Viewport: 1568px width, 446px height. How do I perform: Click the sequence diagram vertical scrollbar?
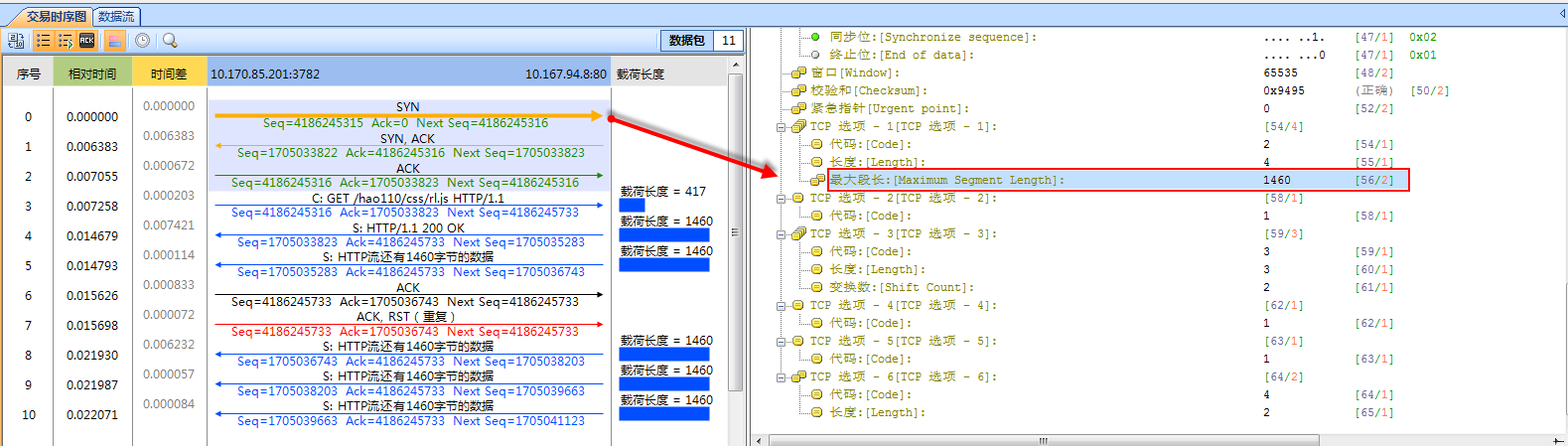click(x=736, y=231)
